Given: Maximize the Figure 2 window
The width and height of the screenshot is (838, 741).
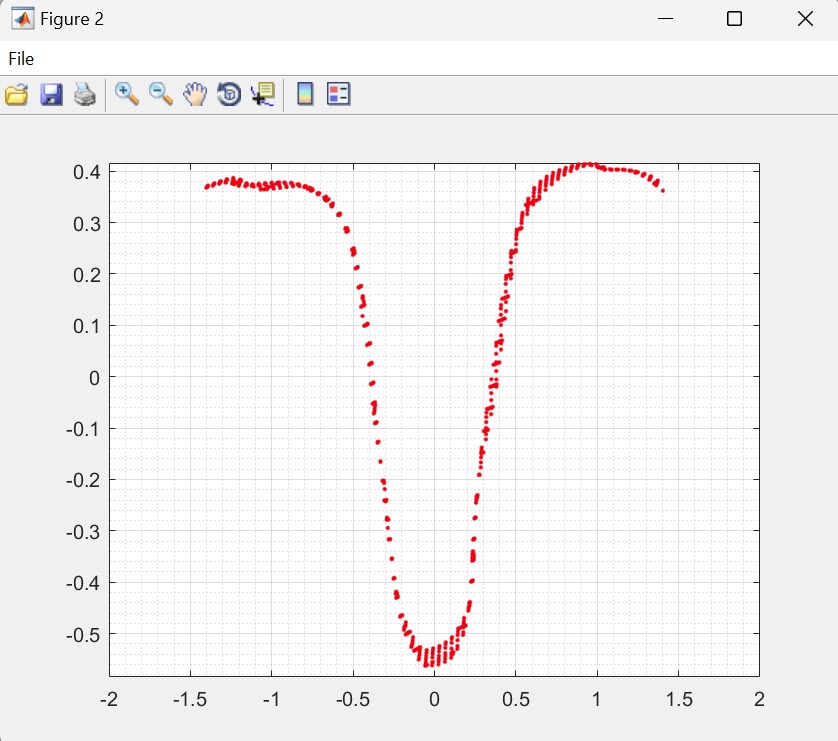Looking at the screenshot, I should click(x=734, y=19).
